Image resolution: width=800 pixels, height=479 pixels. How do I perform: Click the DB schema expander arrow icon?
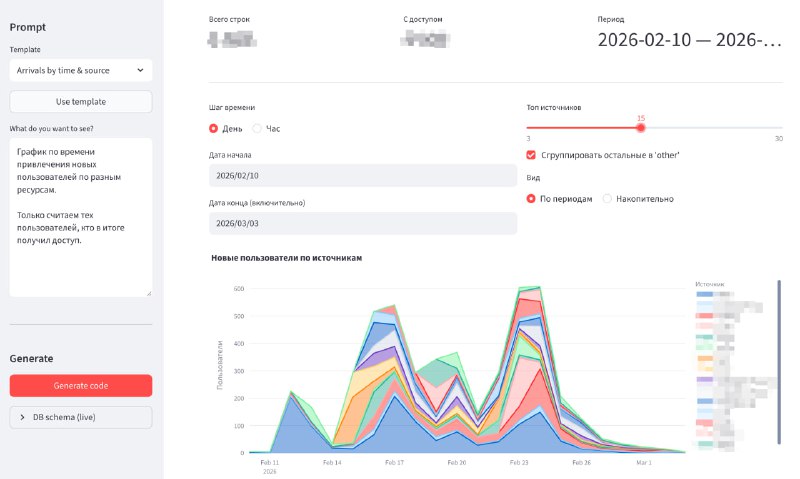tap(22, 417)
